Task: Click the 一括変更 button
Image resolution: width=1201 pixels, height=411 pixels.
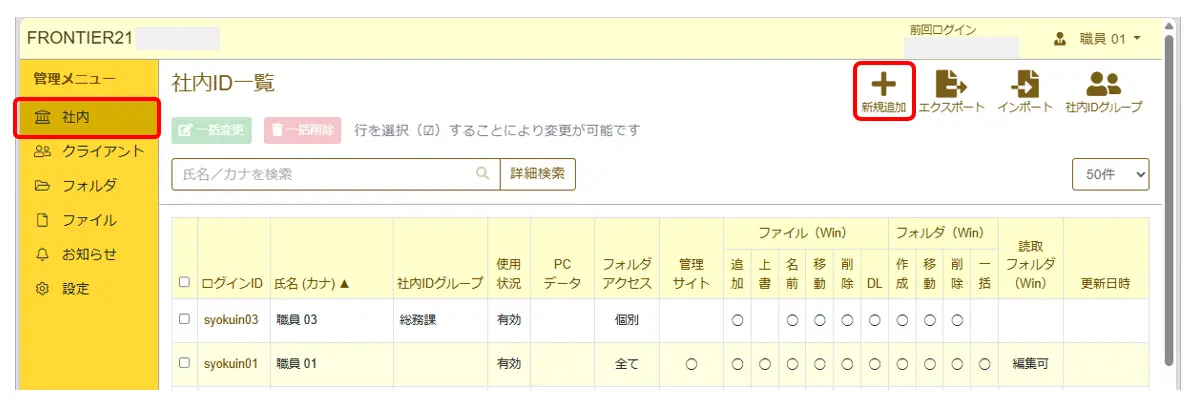Action: [x=212, y=130]
